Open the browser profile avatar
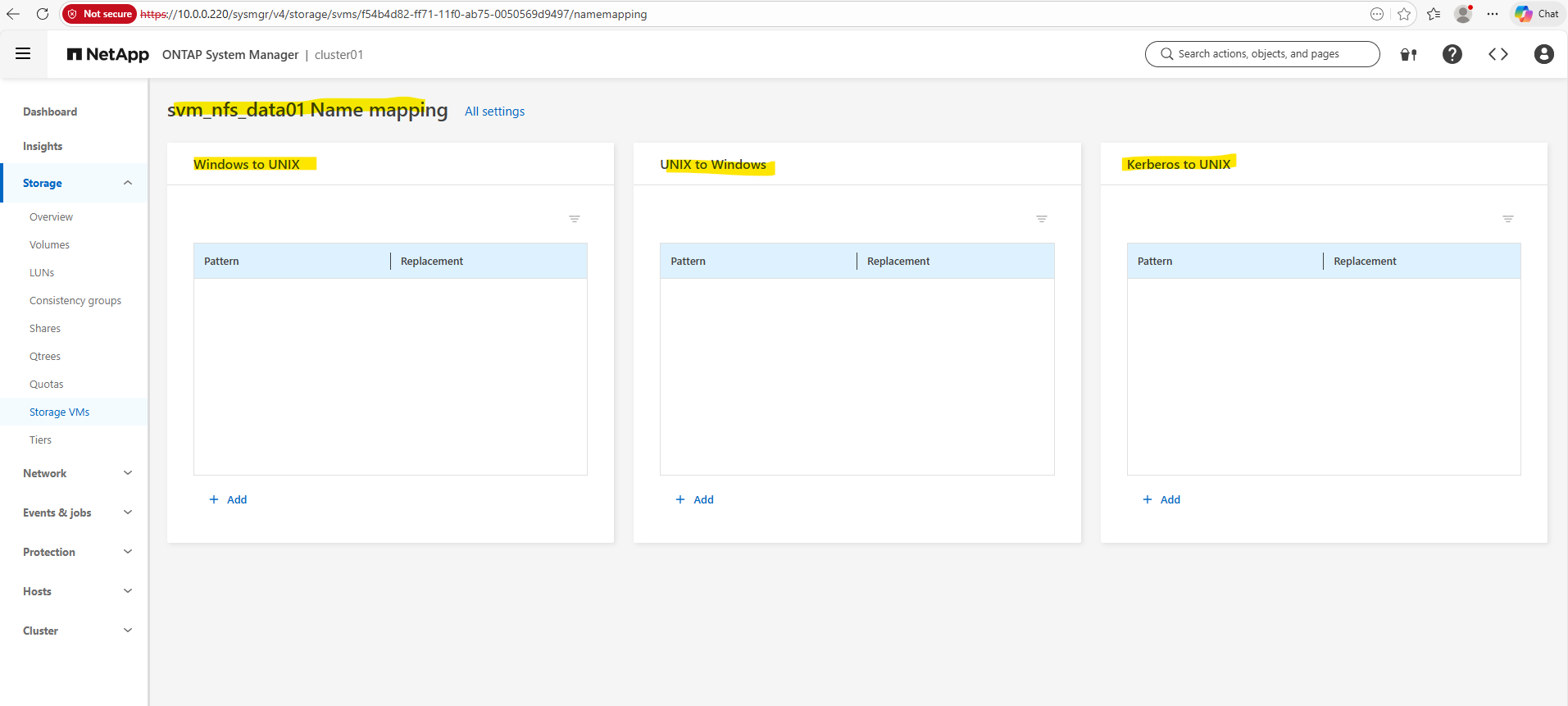This screenshot has width=1568, height=706. 1463,14
